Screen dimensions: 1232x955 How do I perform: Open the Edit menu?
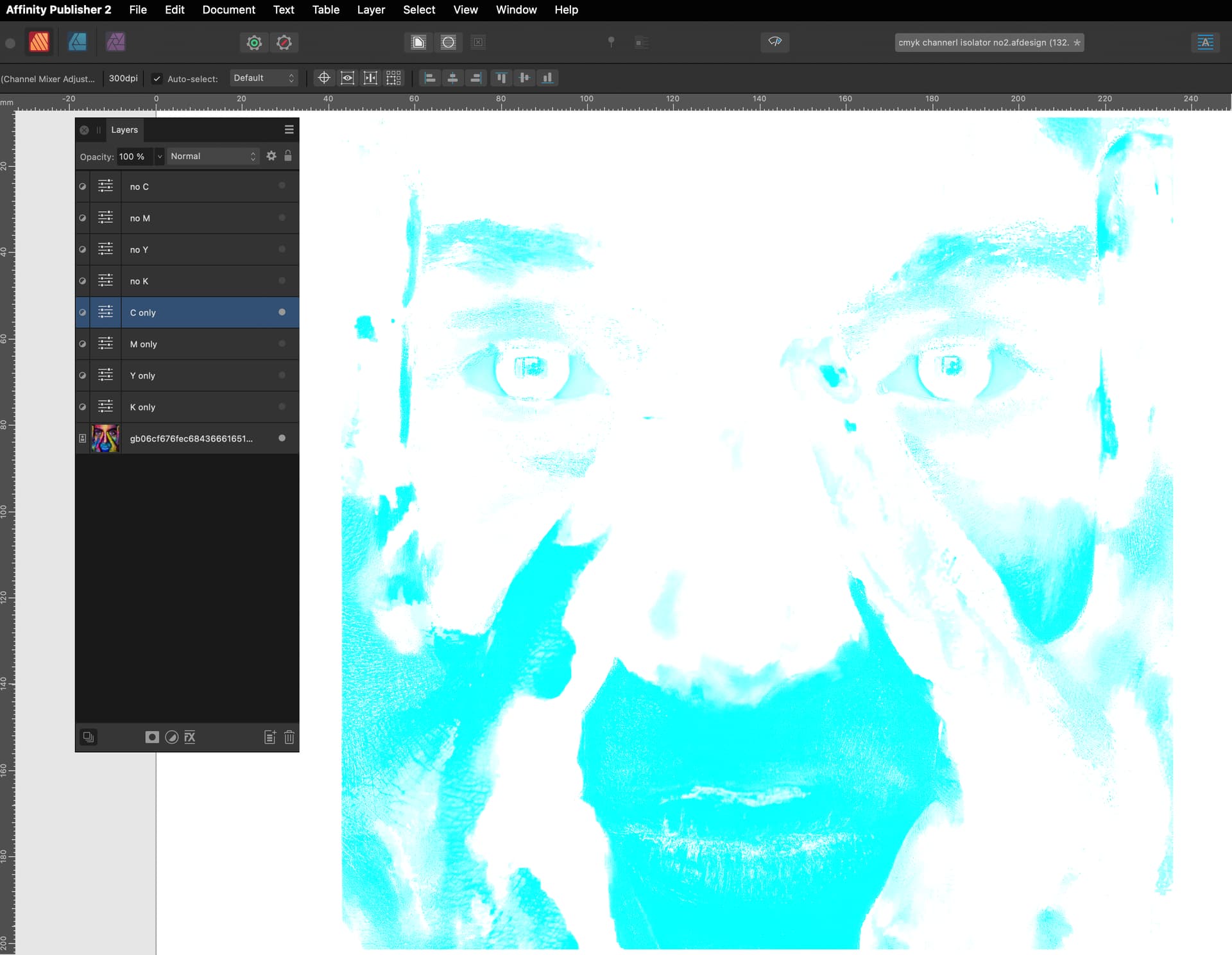click(x=175, y=10)
